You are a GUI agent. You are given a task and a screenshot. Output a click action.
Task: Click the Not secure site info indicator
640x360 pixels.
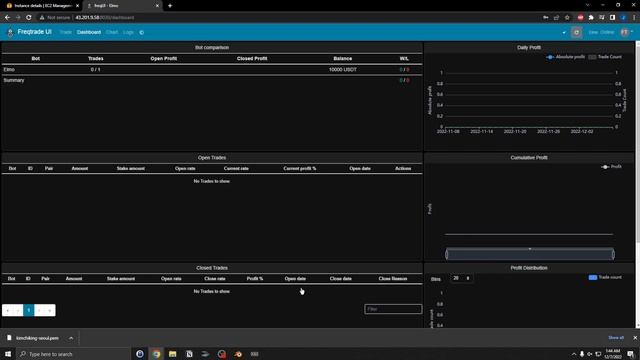click(55, 18)
